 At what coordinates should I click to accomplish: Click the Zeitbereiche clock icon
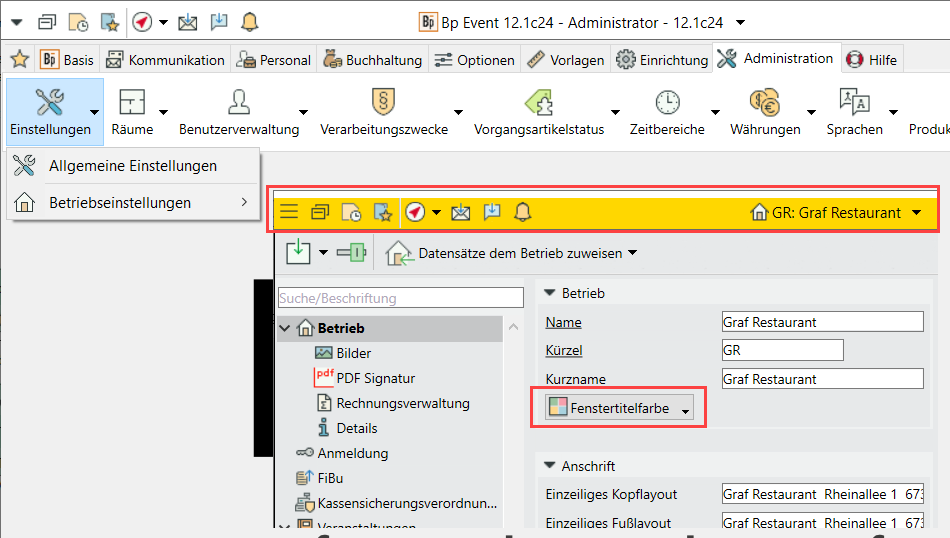(x=667, y=102)
